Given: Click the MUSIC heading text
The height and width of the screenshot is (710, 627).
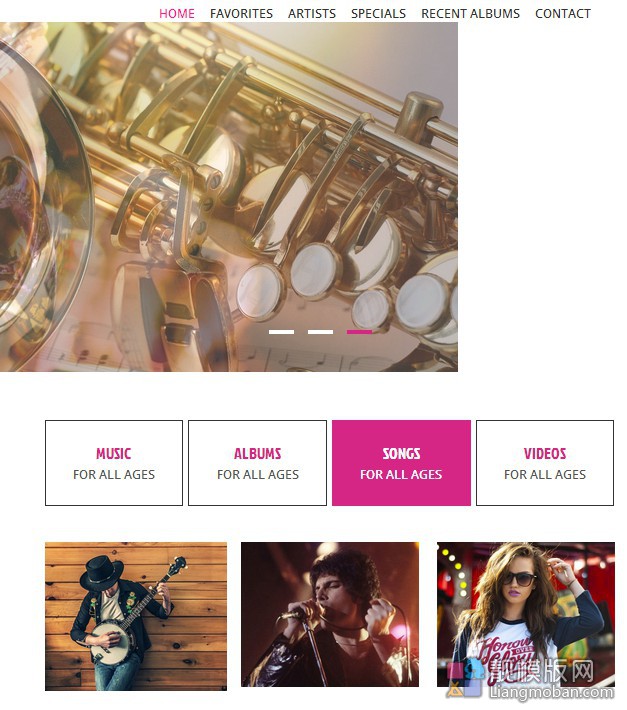Looking at the screenshot, I should 114,454.
